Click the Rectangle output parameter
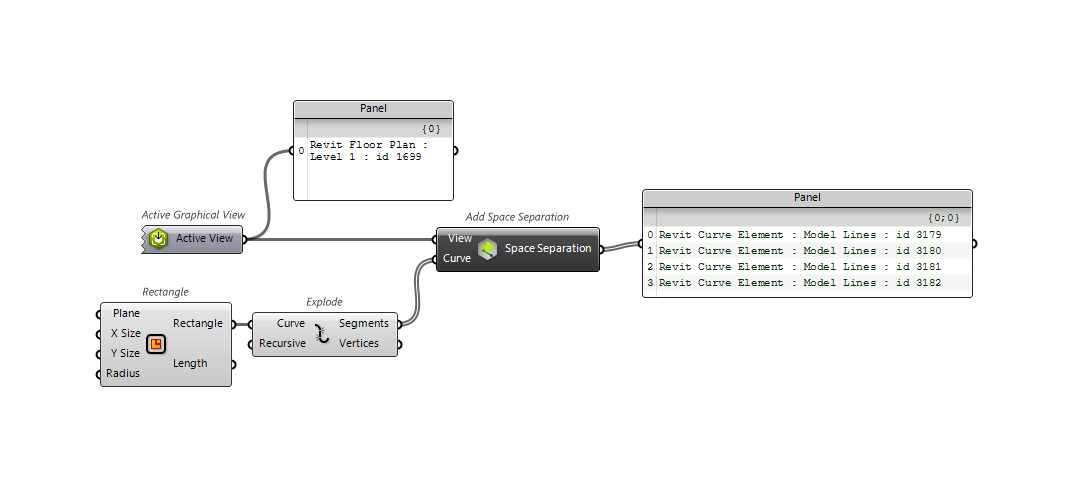Image resolution: width=1072 pixels, height=486 pixels. tap(197, 323)
